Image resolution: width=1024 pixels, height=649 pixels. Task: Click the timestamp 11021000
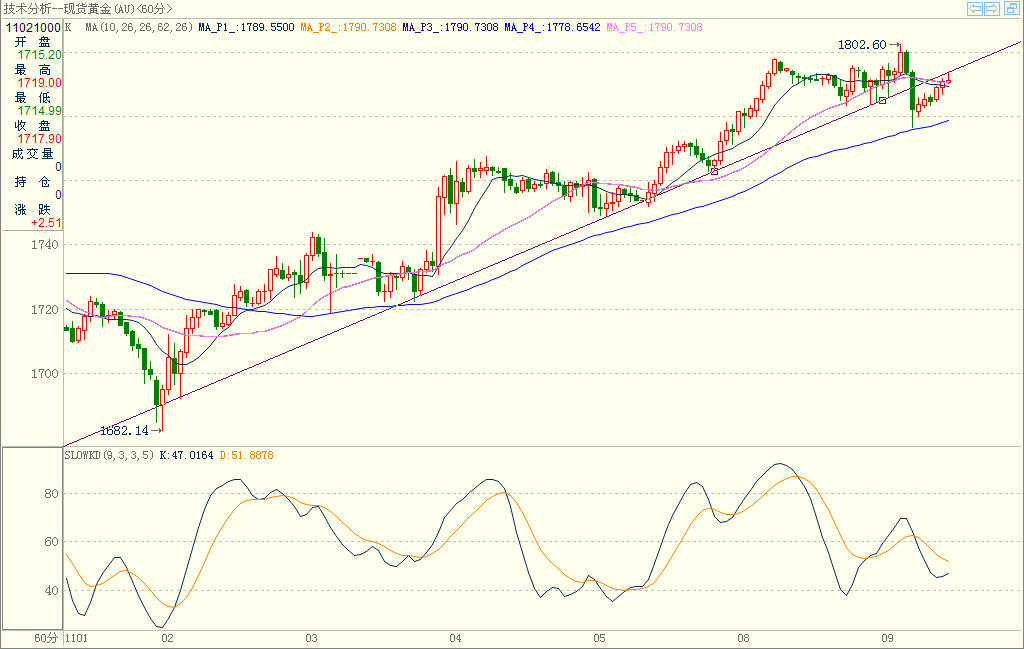pyautogui.click(x=33, y=27)
